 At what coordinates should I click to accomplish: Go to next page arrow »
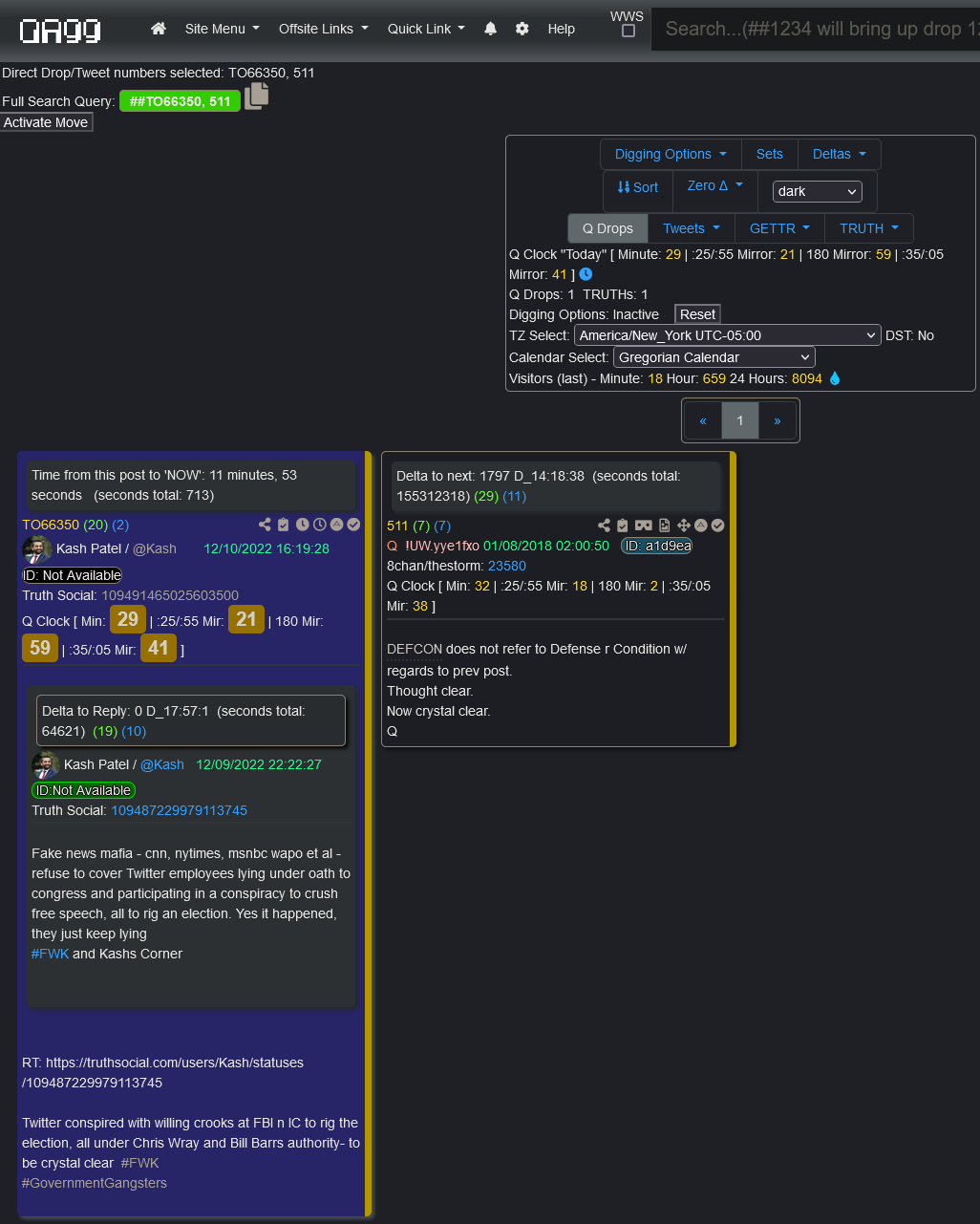[777, 420]
